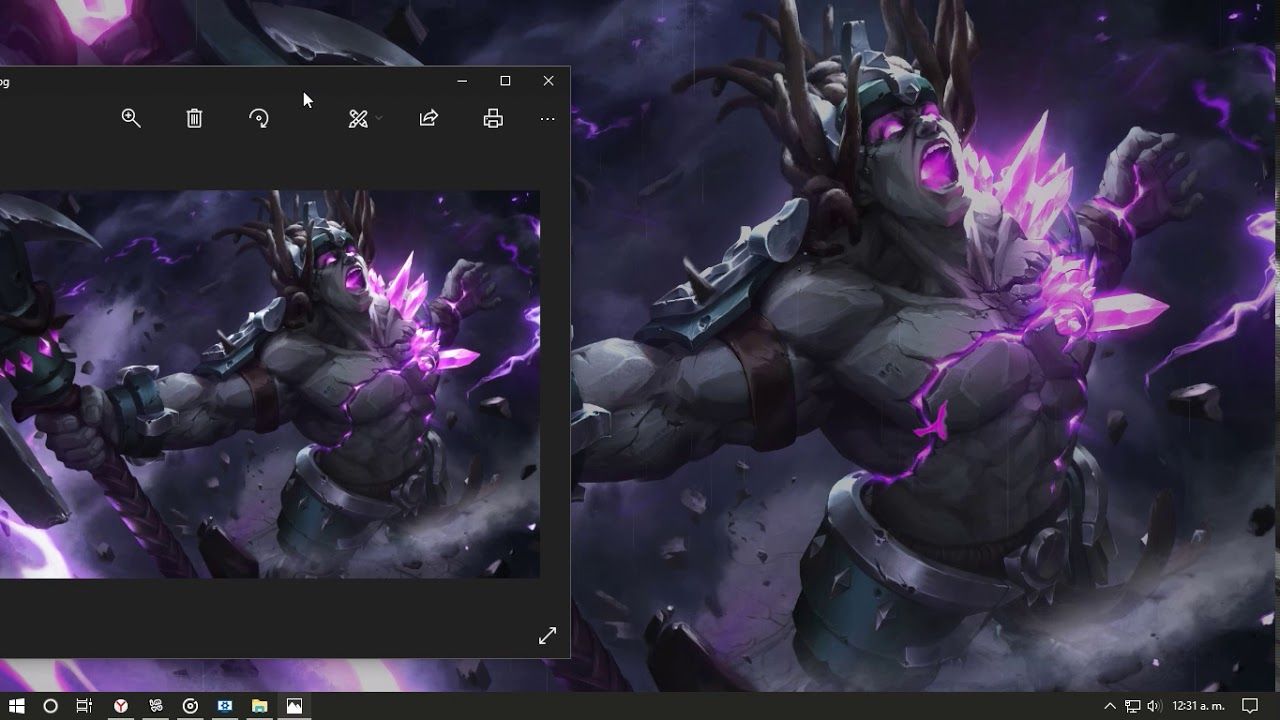Print the image using the printer icon
This screenshot has width=1280, height=720.
pos(493,118)
